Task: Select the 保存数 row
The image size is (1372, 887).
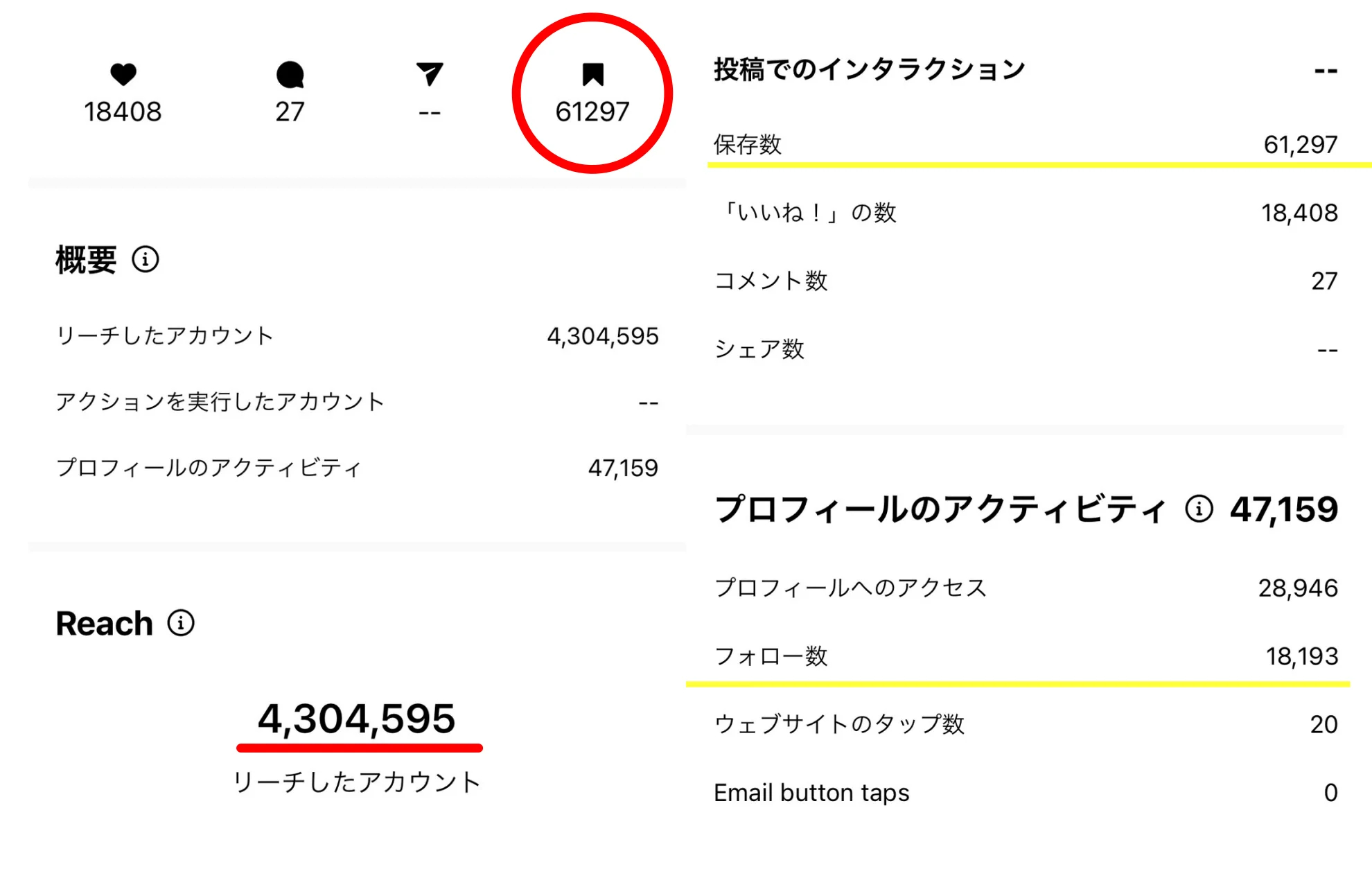Action: (x=1026, y=145)
